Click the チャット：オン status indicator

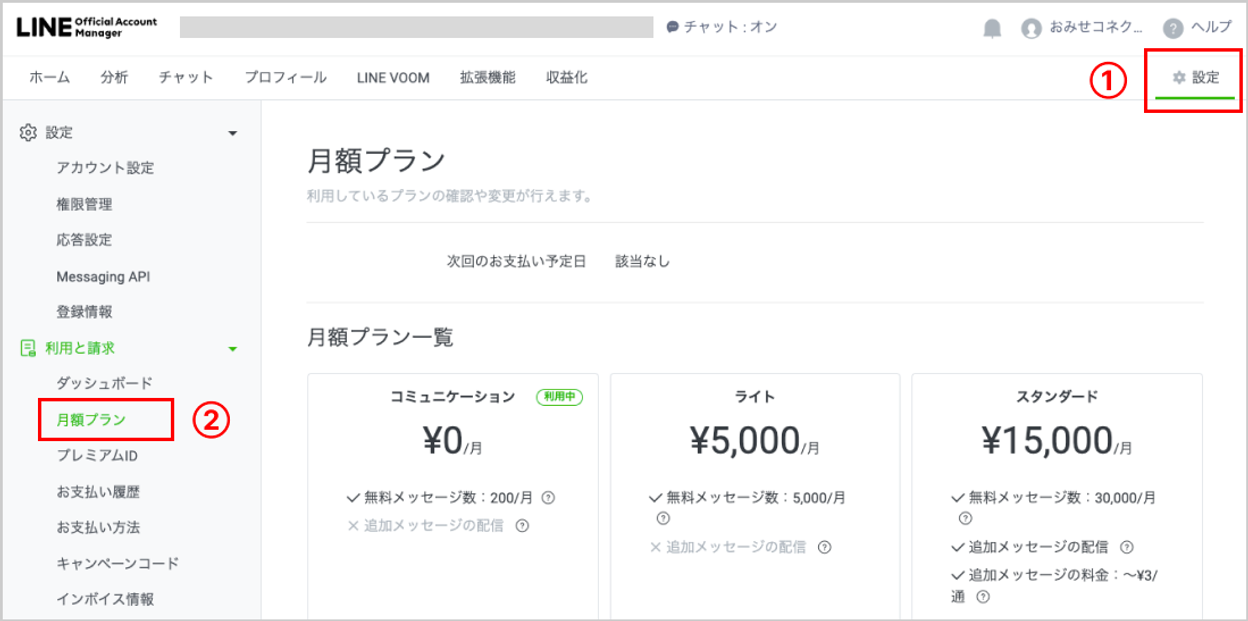tap(721, 27)
